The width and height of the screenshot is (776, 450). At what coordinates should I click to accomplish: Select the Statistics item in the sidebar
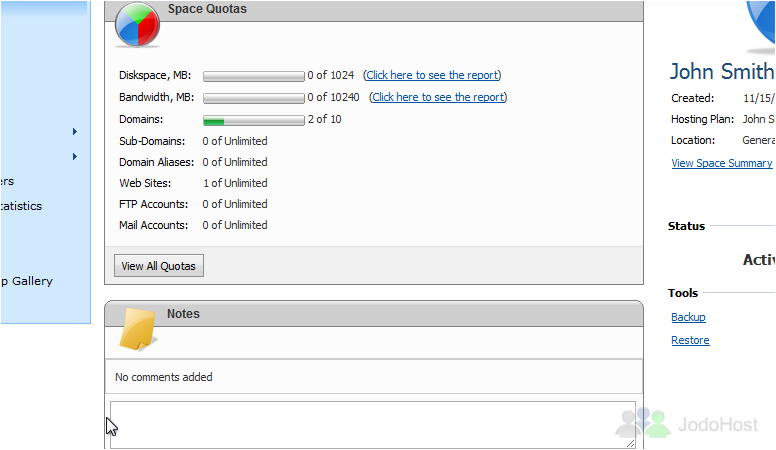pos(21,206)
